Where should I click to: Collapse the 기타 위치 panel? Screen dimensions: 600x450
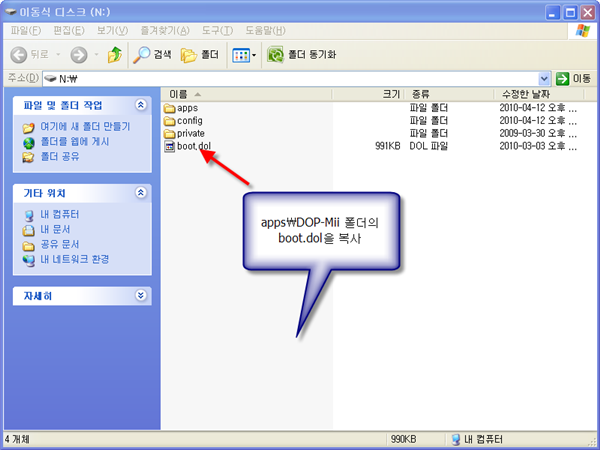(141, 192)
